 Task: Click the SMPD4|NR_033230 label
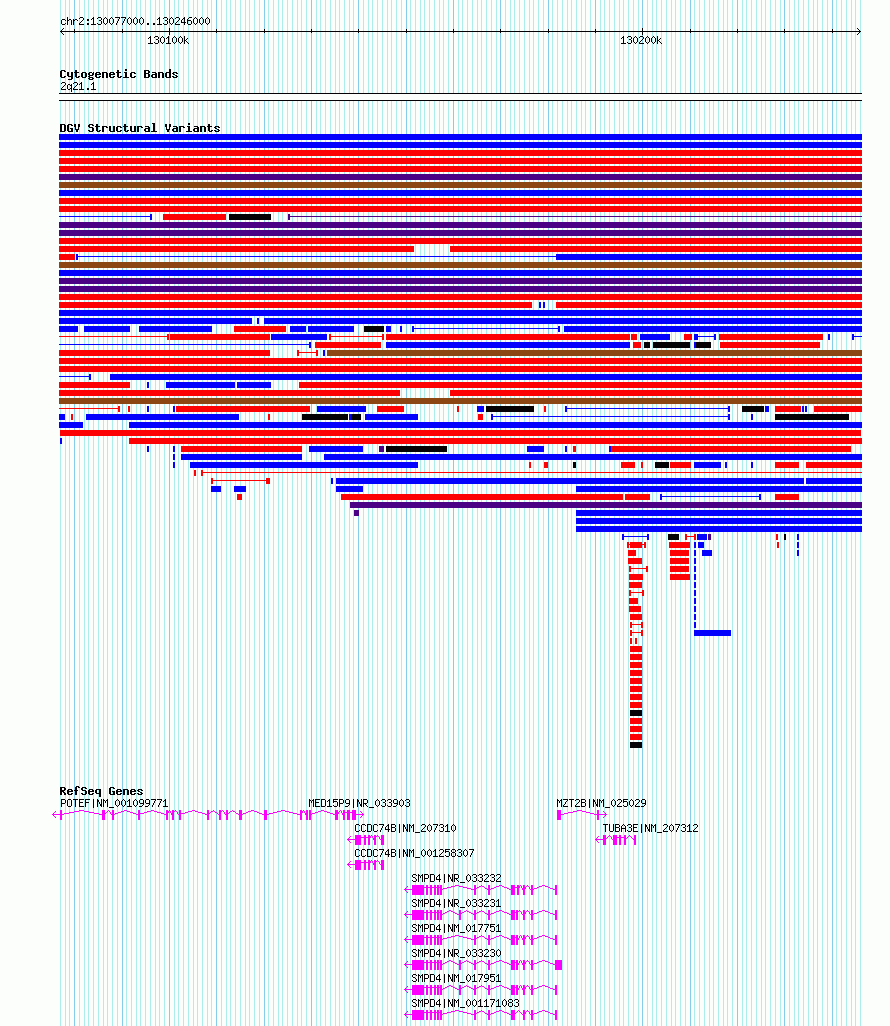[x=456, y=953]
